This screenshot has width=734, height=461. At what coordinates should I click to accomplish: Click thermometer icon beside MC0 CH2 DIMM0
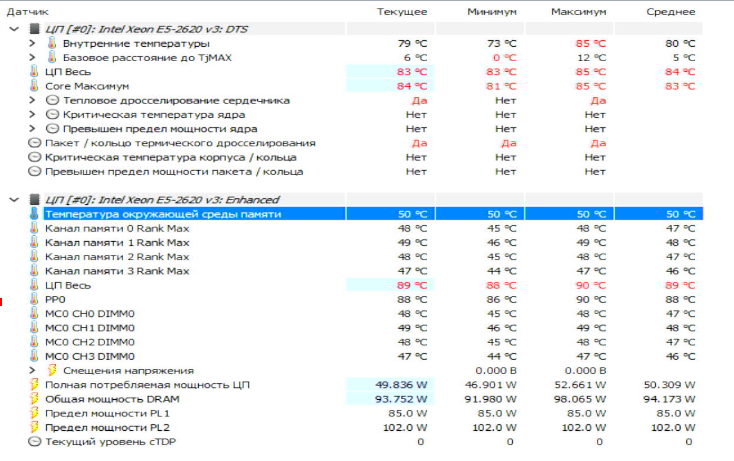(34, 342)
